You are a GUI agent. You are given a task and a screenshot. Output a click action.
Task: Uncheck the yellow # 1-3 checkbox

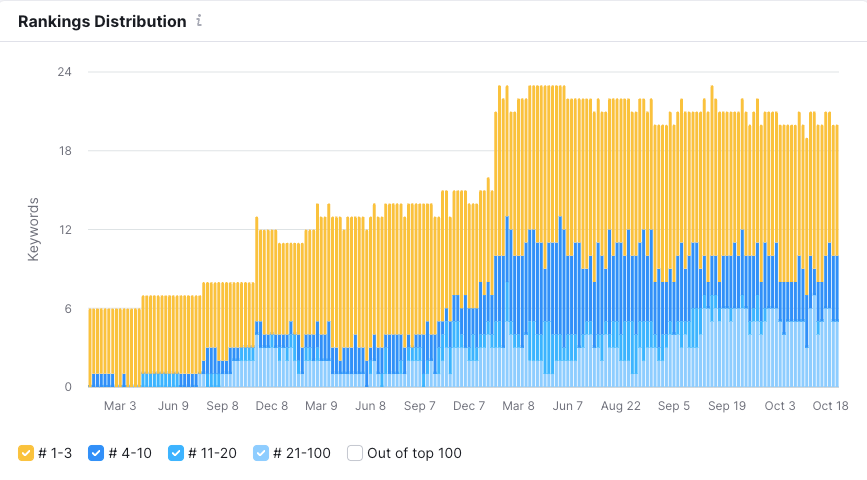(x=26, y=453)
